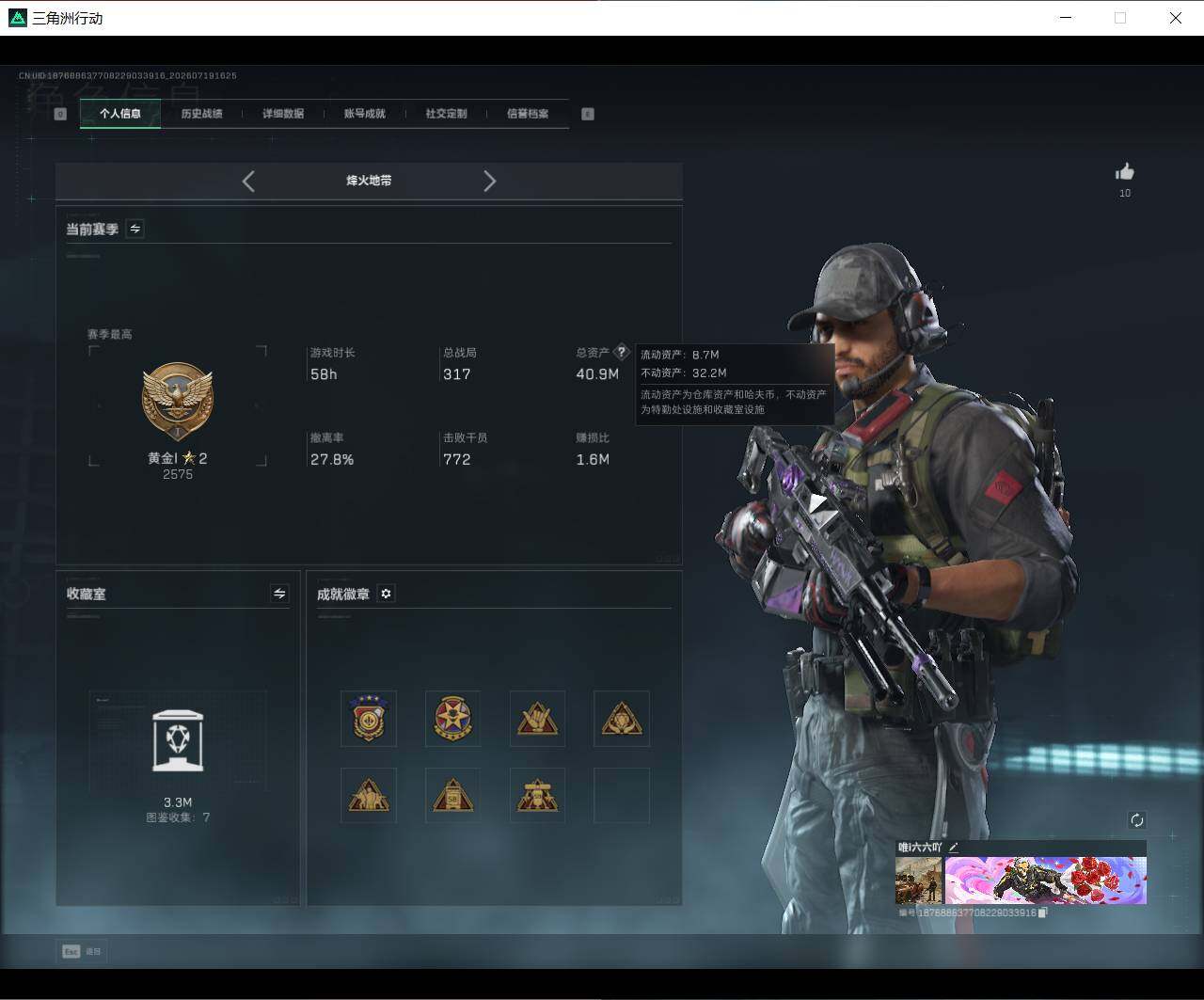Click the edit pencil beside the player name
1204x1000 pixels.
coord(953,848)
